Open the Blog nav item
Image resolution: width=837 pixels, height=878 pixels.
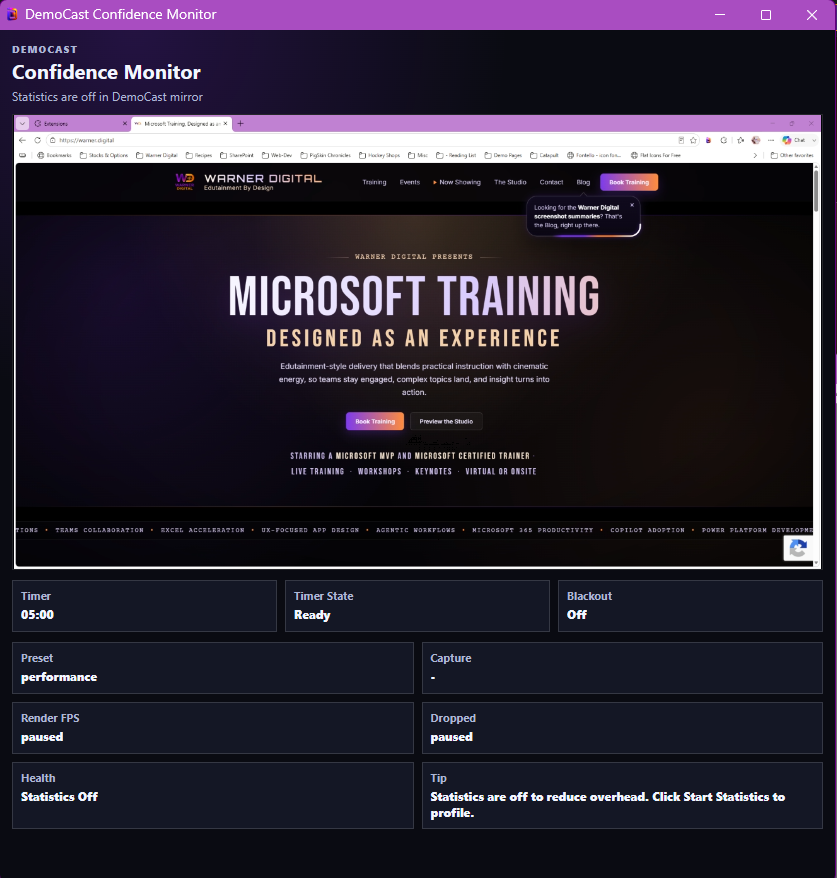pyautogui.click(x=583, y=182)
